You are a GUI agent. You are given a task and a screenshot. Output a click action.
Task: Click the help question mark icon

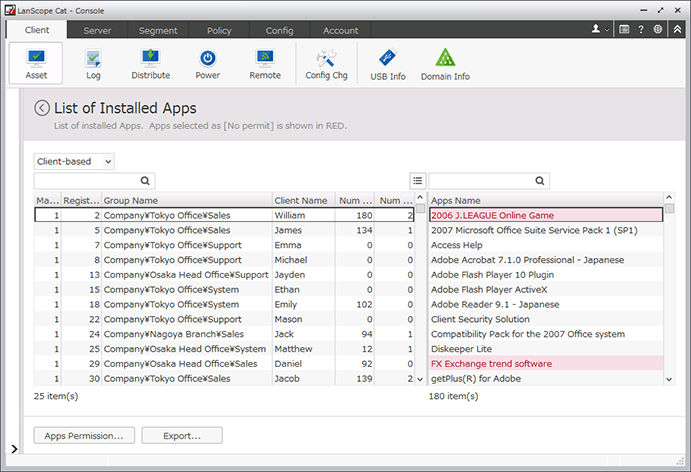[641, 30]
